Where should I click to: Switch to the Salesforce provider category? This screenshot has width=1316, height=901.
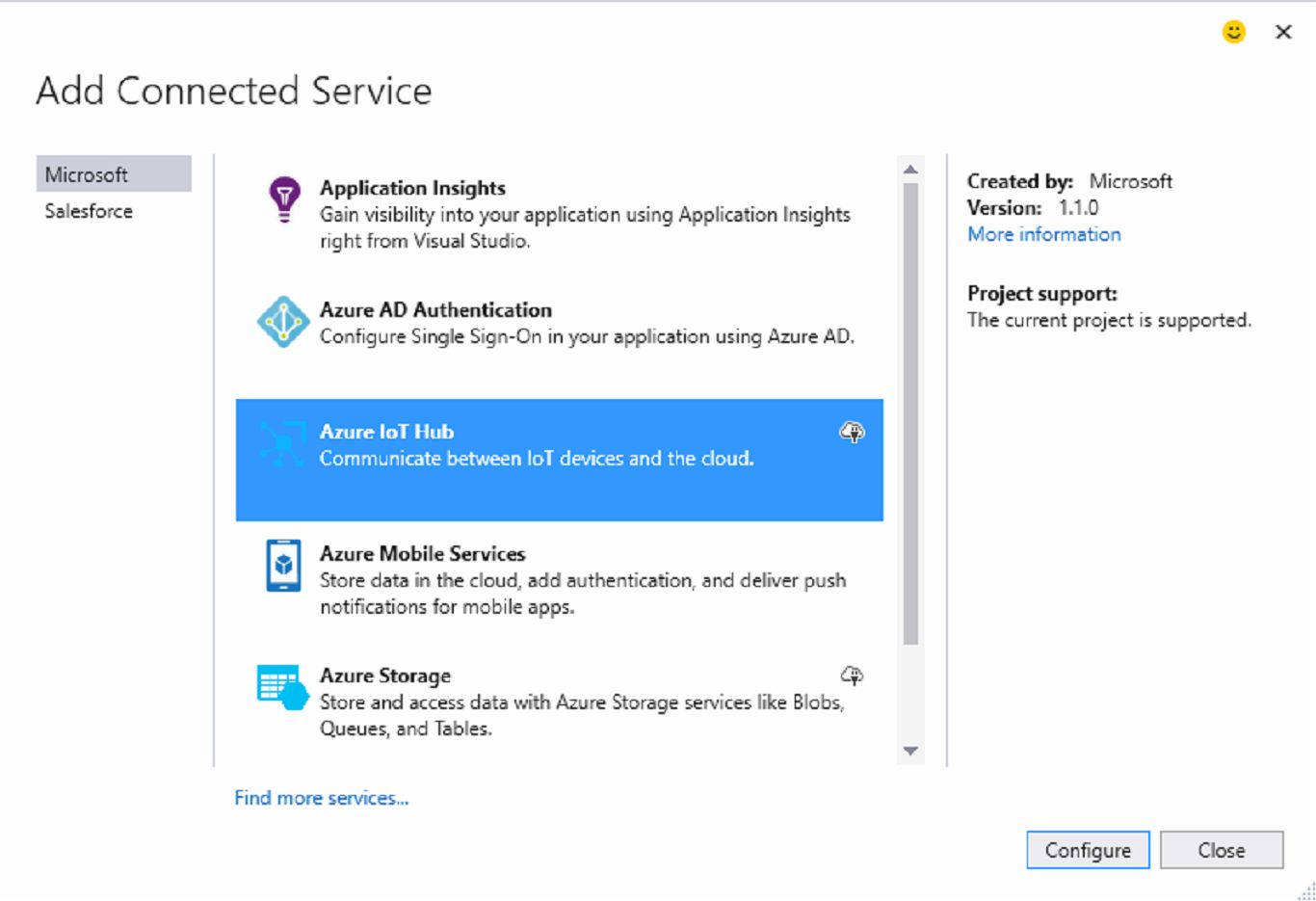pos(89,211)
